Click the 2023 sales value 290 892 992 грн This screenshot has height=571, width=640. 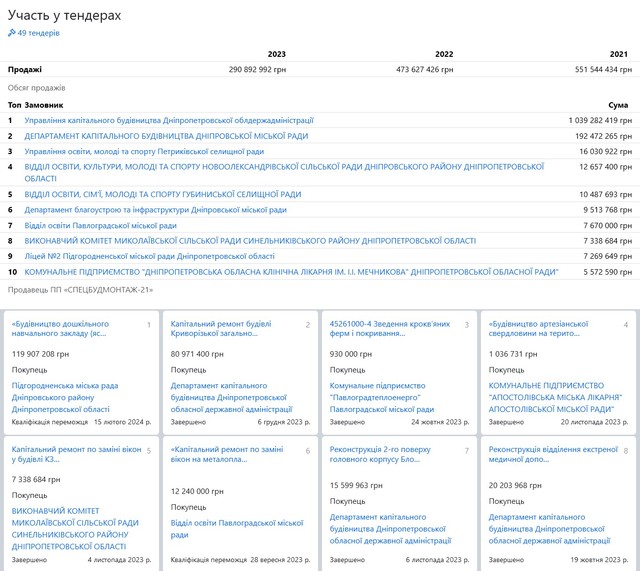(257, 69)
